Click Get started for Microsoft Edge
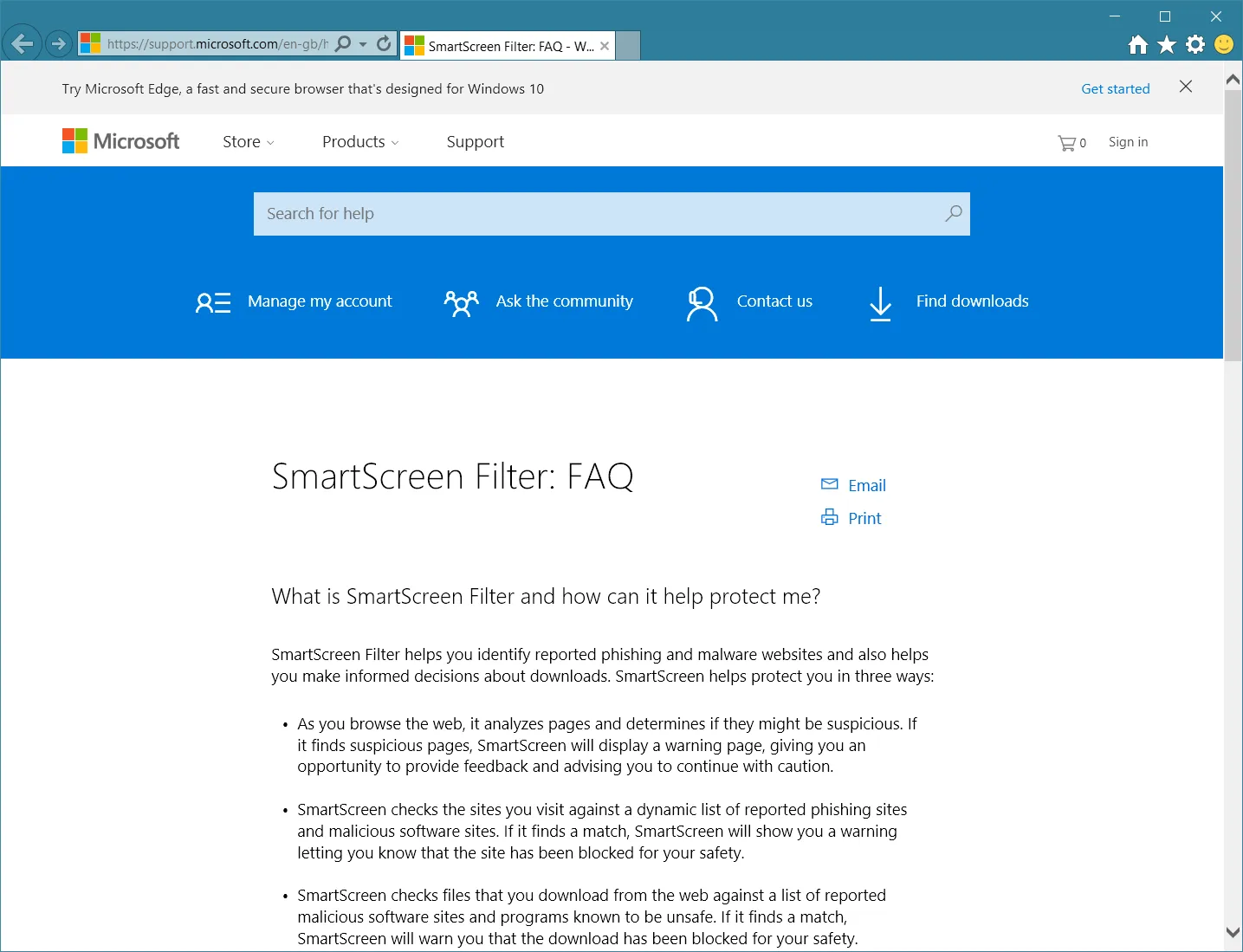 click(x=1115, y=88)
